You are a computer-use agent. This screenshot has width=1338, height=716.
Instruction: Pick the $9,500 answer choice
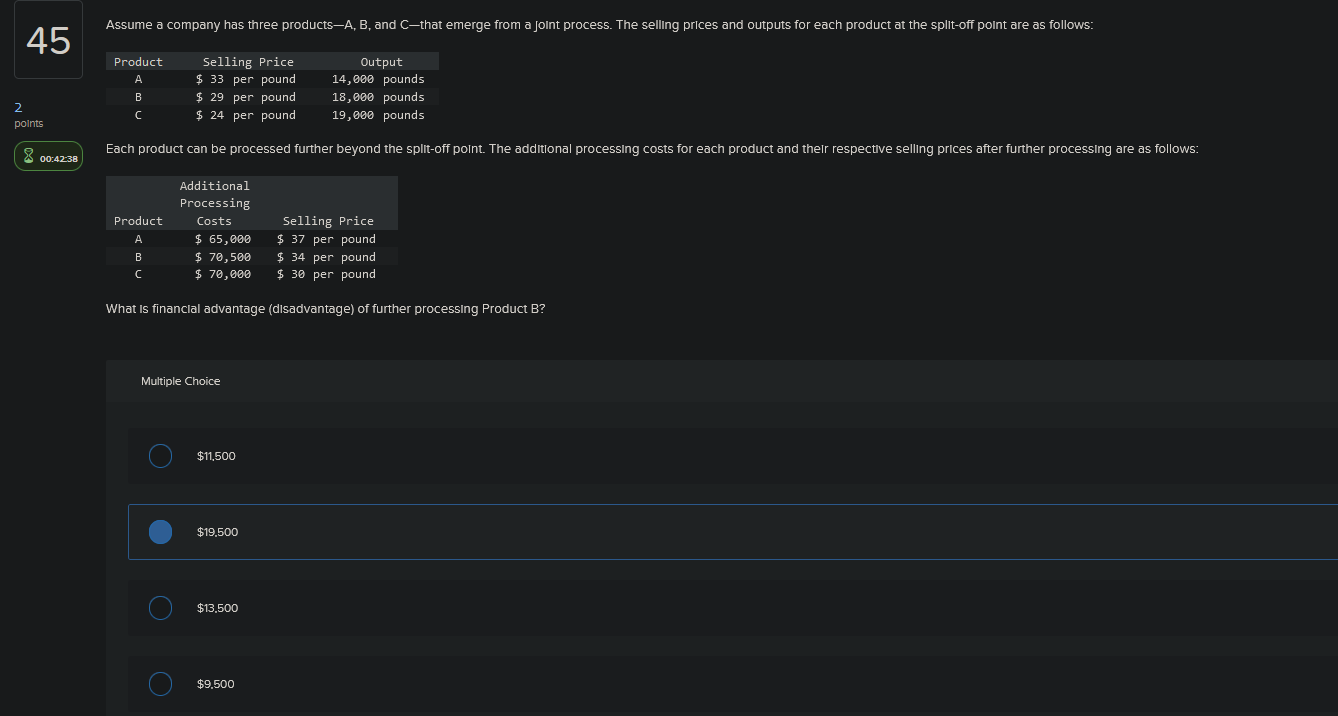(160, 683)
